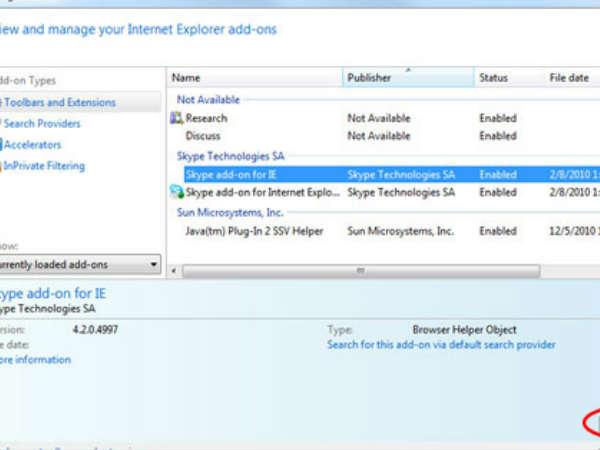The height and width of the screenshot is (450, 600).
Task: Select 'Skype add-on for Internet Explo...' row
Action: 384,192
